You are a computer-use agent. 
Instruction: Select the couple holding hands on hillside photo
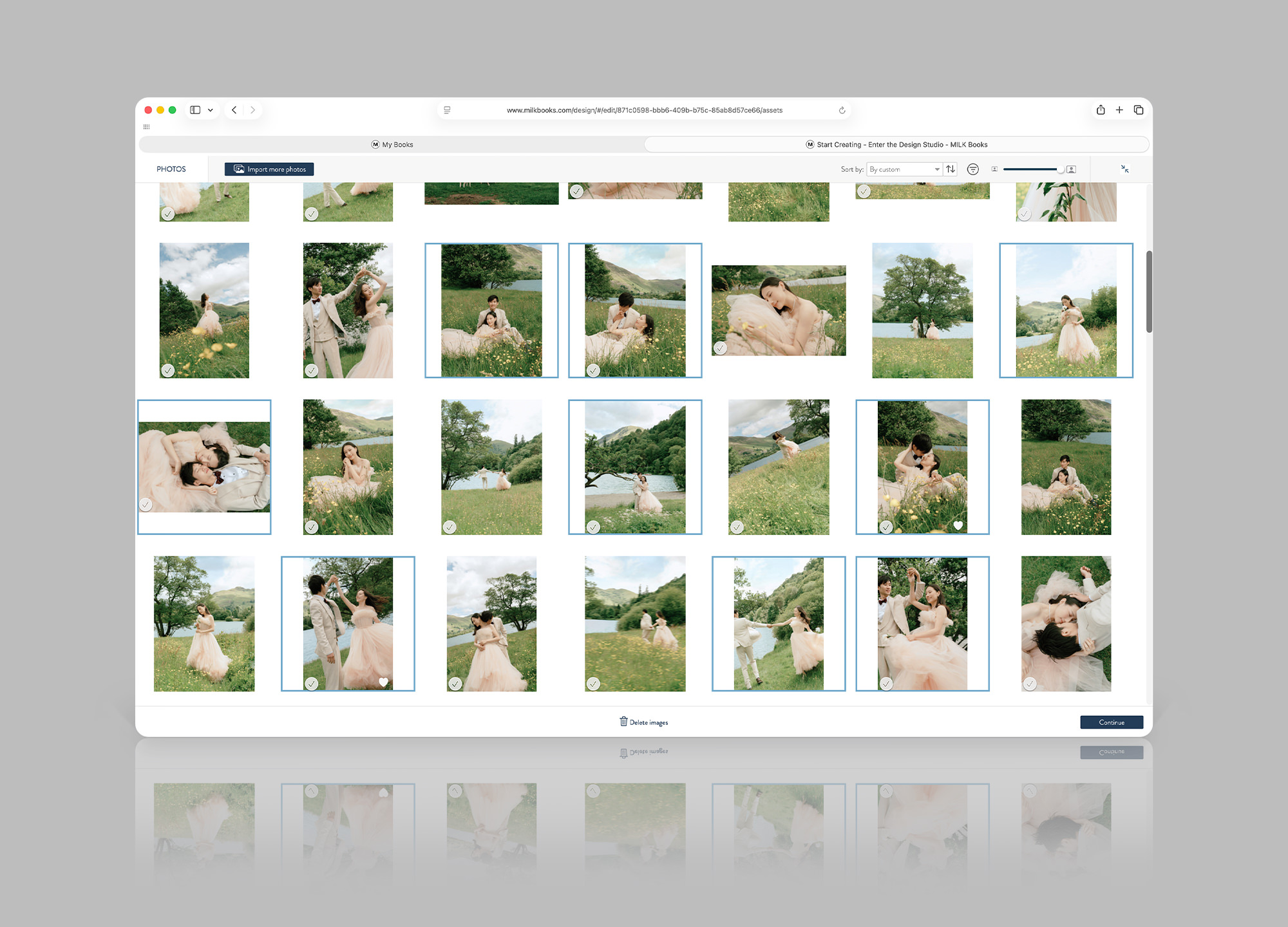[x=779, y=624]
